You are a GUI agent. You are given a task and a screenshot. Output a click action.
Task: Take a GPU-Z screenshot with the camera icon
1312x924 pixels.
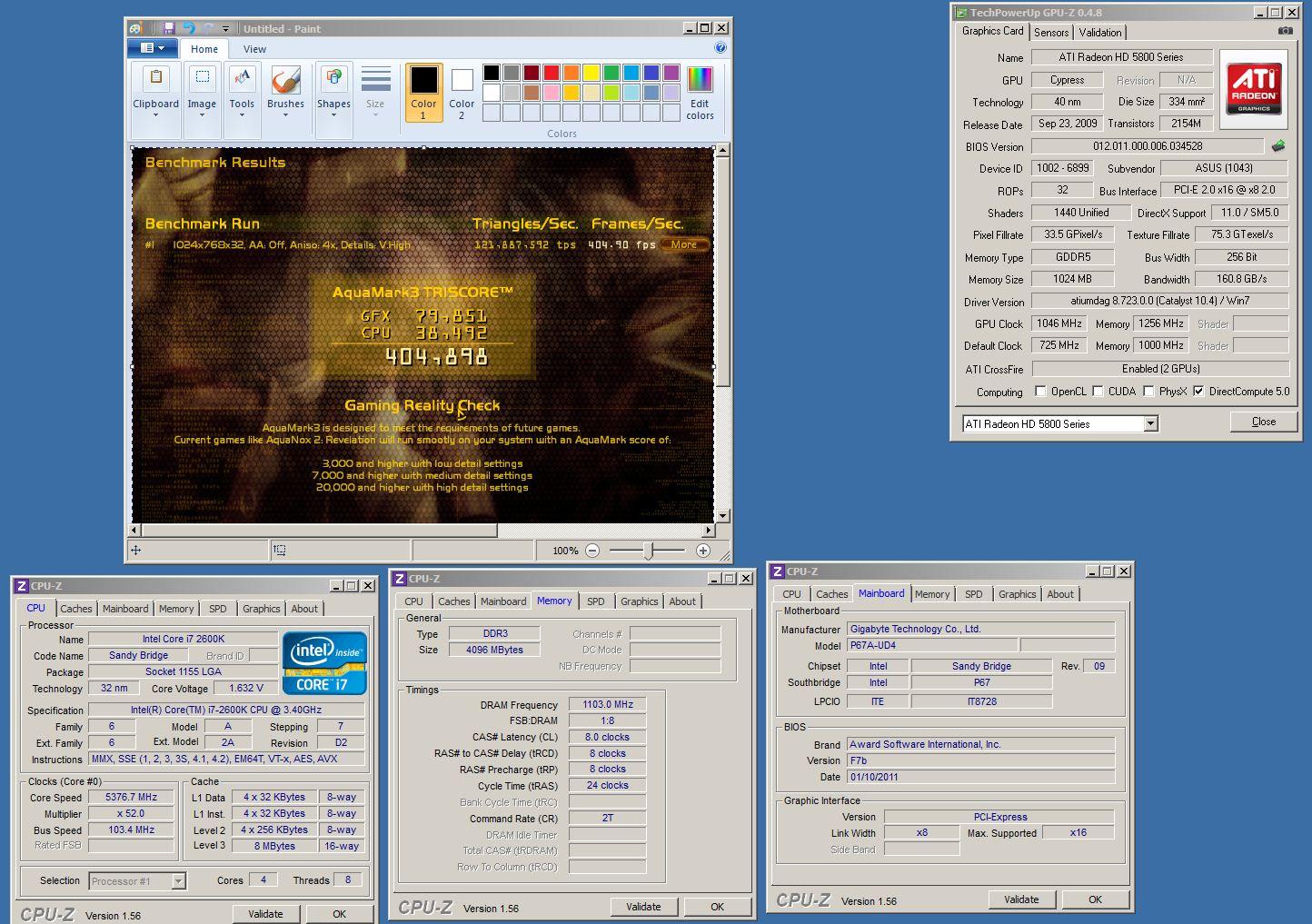1285,31
